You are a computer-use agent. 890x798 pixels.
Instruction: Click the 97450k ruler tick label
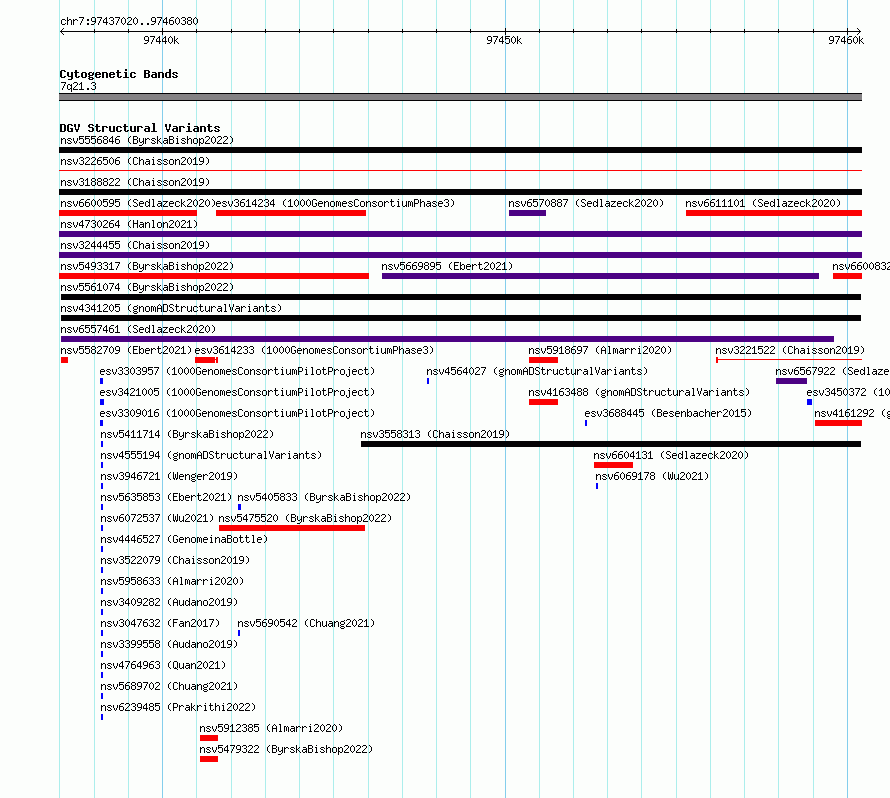tap(504, 40)
